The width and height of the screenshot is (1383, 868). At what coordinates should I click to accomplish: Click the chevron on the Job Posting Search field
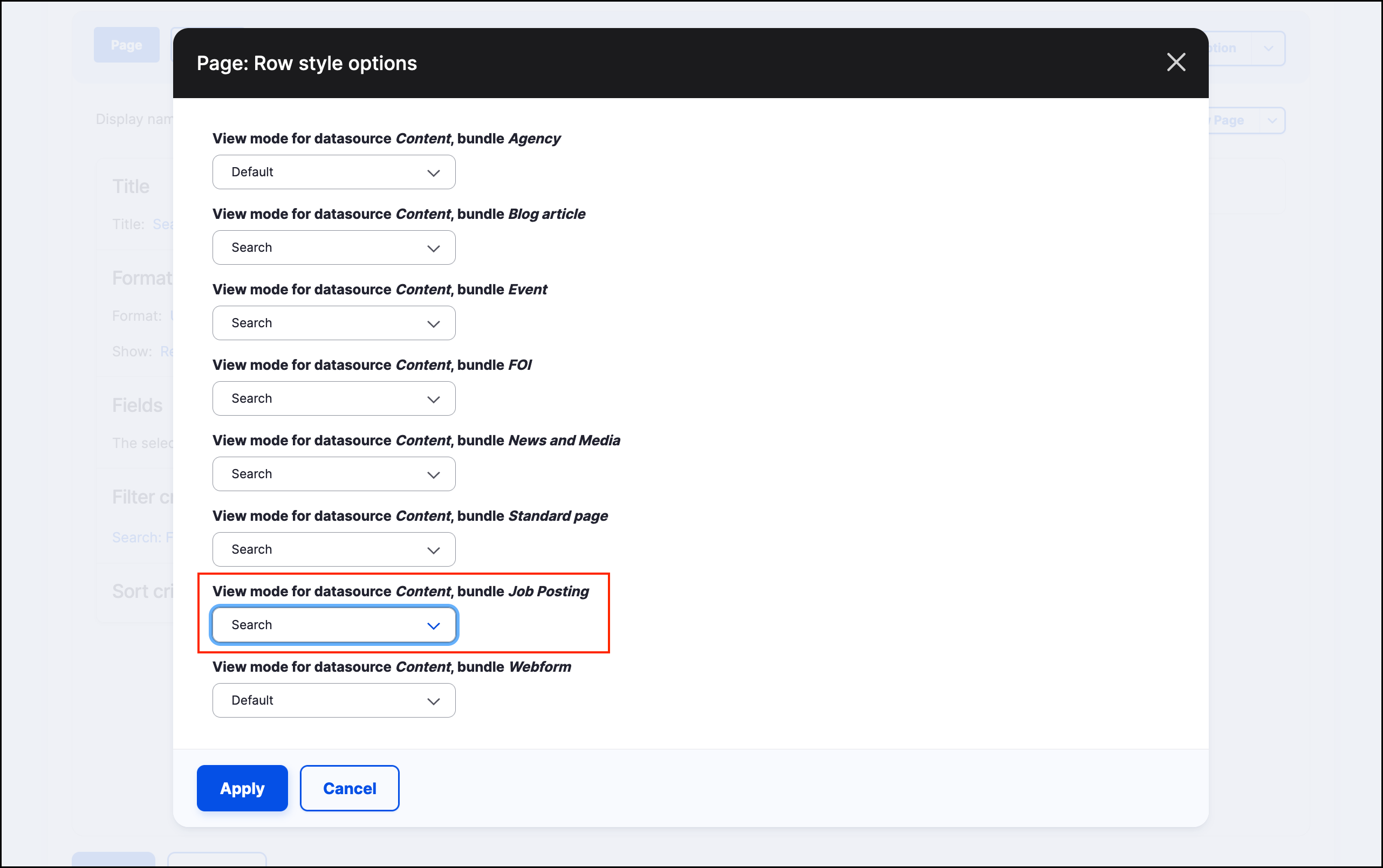pyautogui.click(x=433, y=625)
